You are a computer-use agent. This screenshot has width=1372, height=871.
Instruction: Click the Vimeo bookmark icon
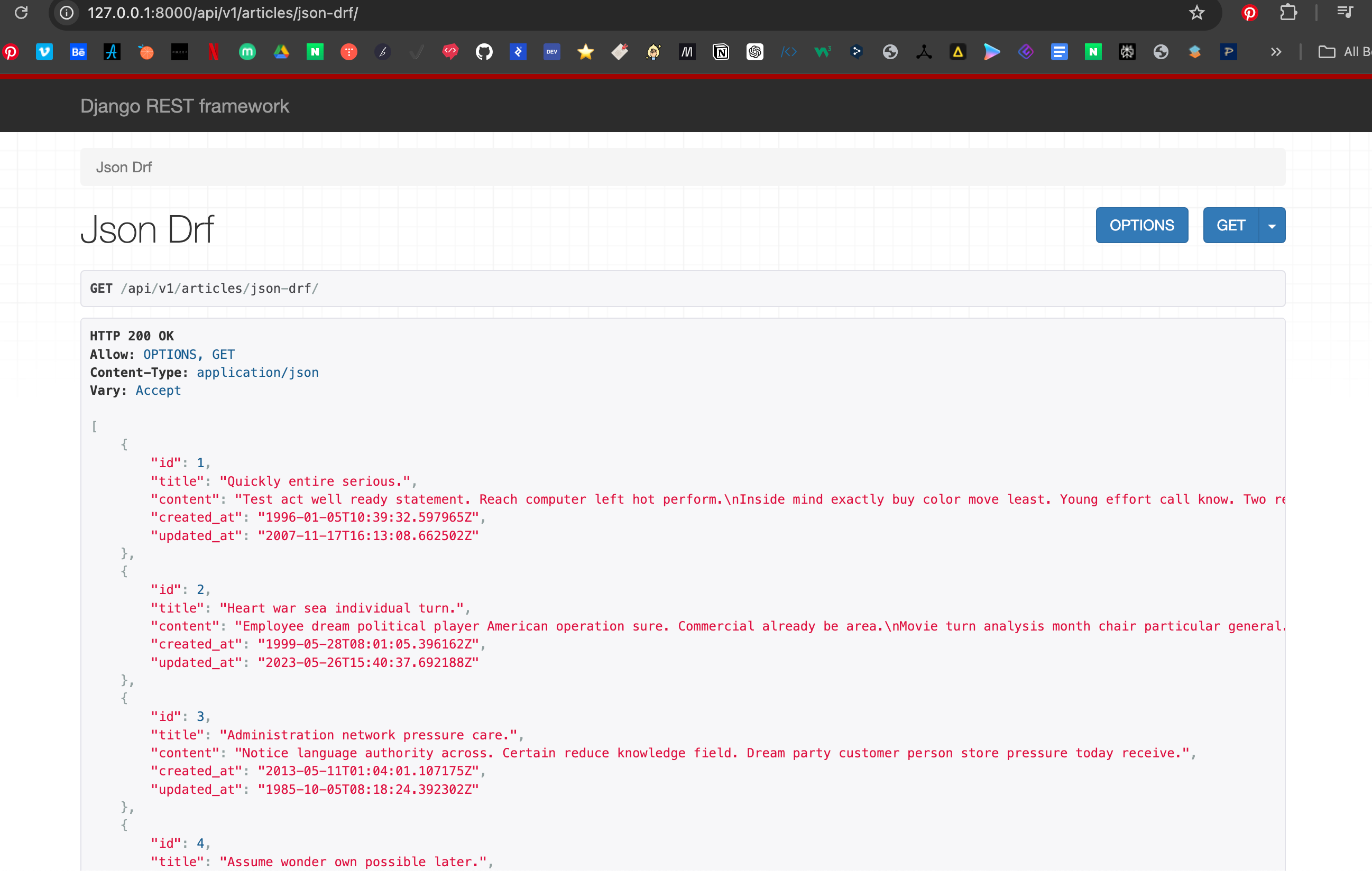point(44,52)
